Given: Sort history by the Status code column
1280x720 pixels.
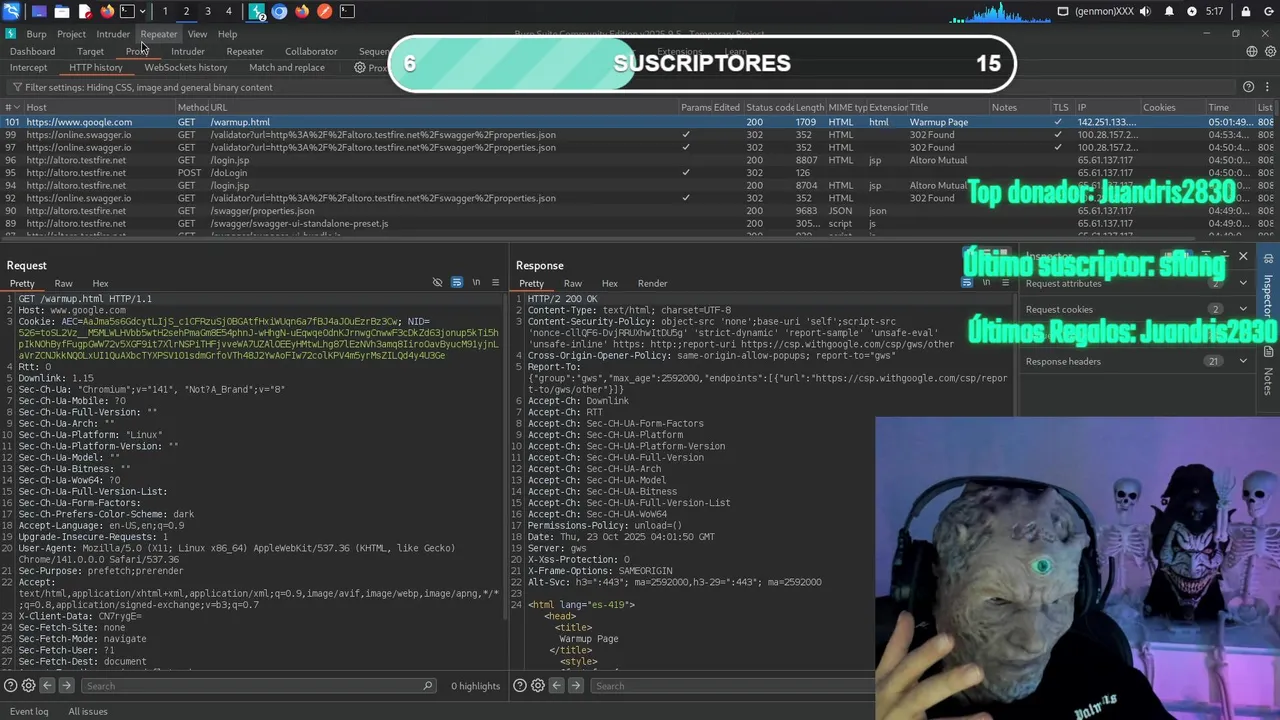Looking at the screenshot, I should 769,108.
